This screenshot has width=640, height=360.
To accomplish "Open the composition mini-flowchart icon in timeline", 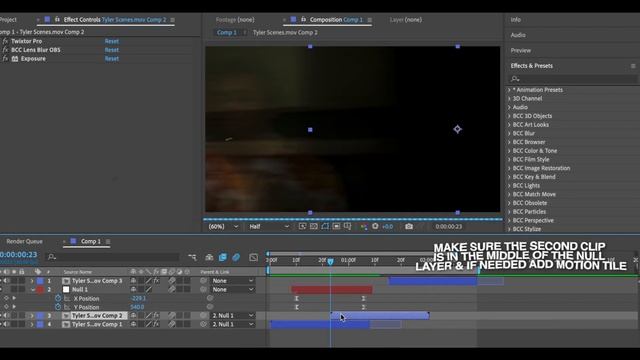I will pyautogui.click(x=192, y=257).
